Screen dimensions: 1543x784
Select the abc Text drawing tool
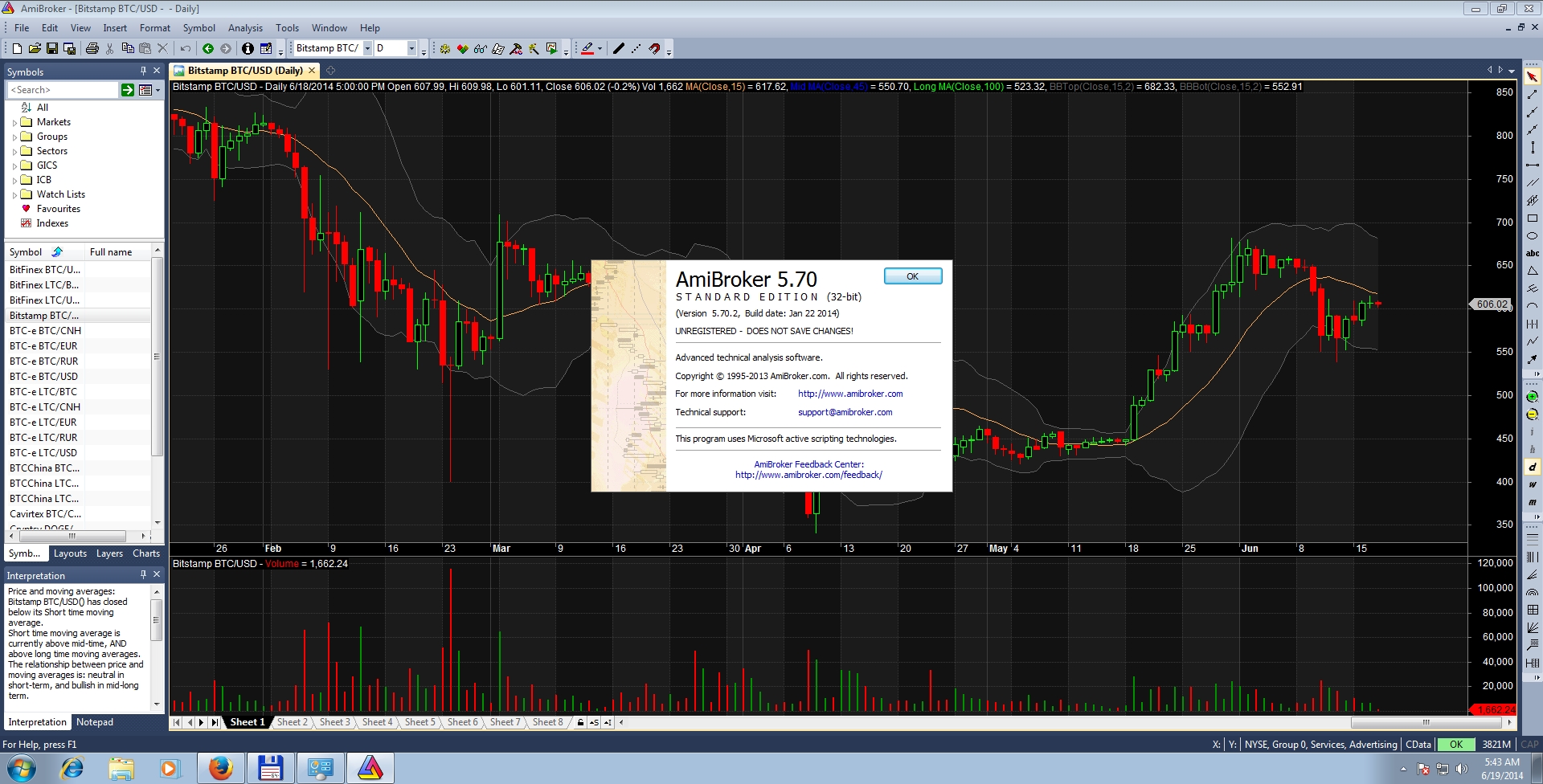(1533, 253)
